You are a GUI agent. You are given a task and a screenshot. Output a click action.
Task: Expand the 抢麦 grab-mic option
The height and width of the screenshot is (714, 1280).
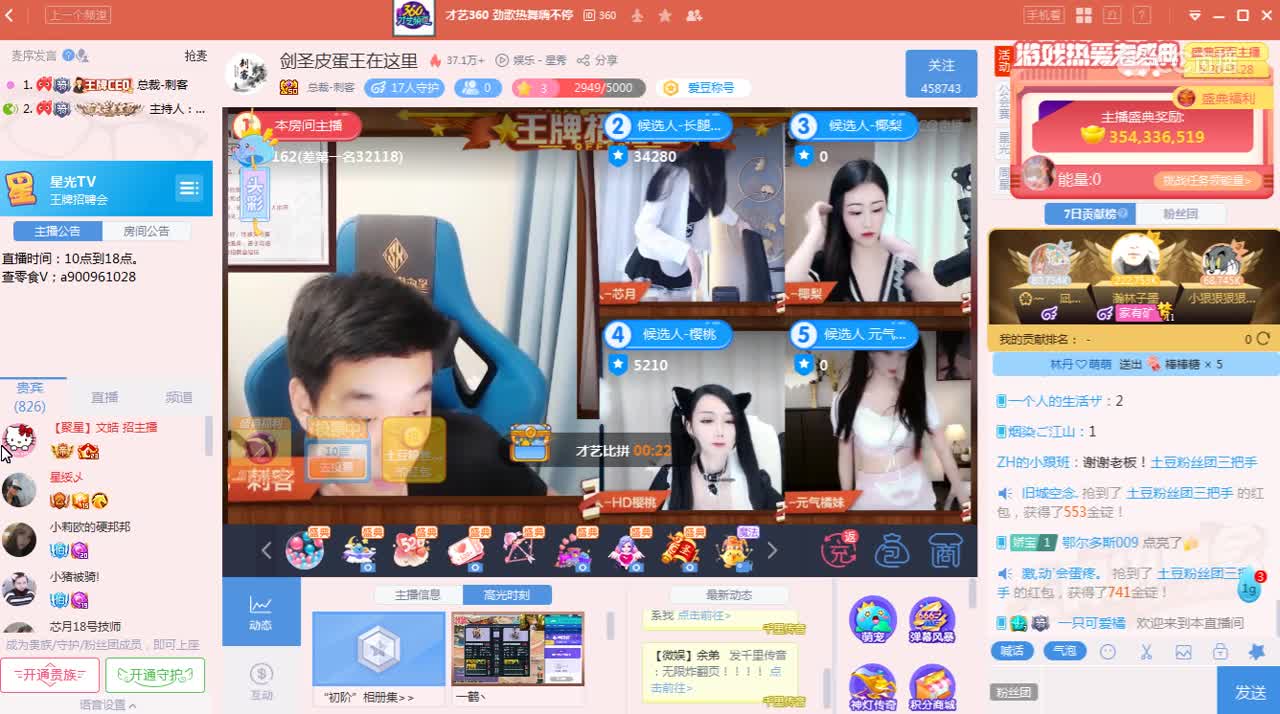196,56
